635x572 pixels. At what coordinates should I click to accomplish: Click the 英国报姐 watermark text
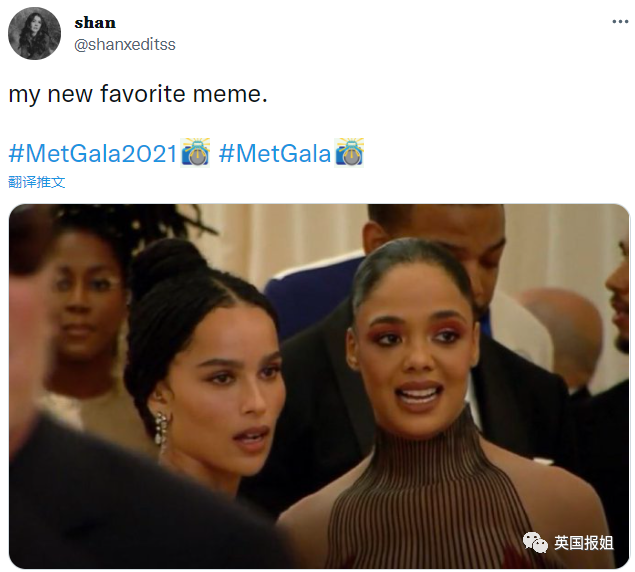(584, 543)
